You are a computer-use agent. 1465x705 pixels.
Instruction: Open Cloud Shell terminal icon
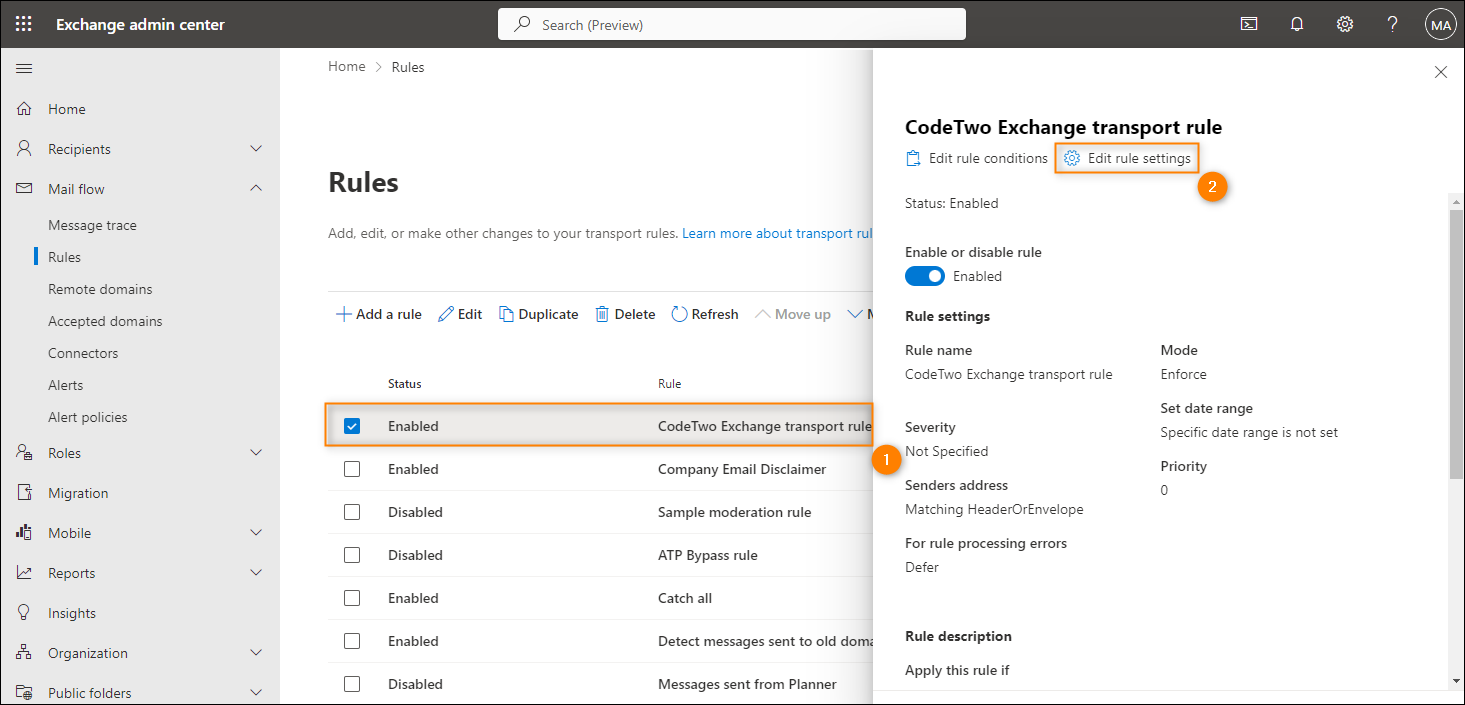point(1249,24)
